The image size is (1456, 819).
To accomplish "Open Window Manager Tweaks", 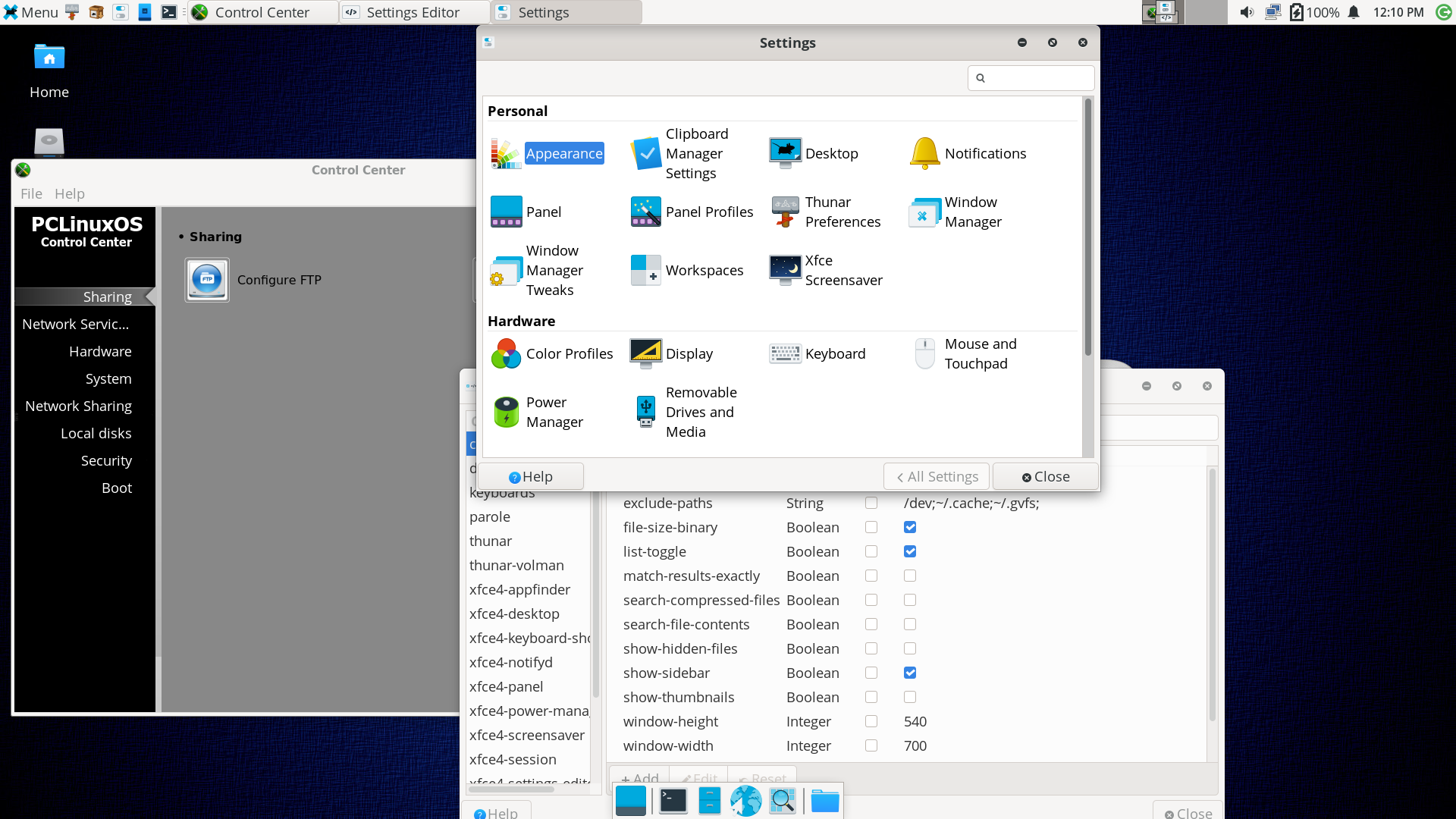I will pos(538,271).
